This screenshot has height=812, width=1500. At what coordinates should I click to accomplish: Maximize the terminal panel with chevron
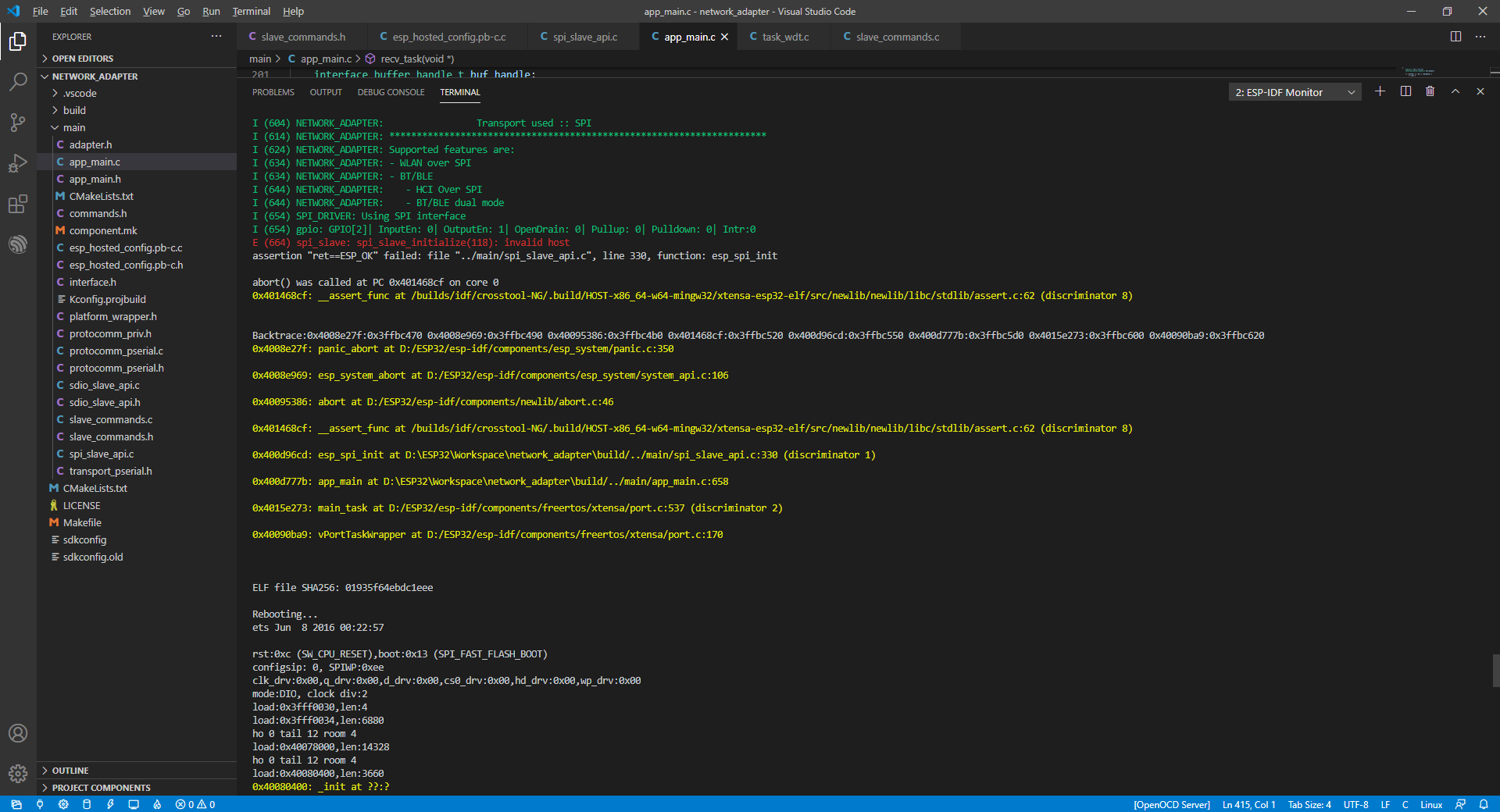click(x=1455, y=91)
